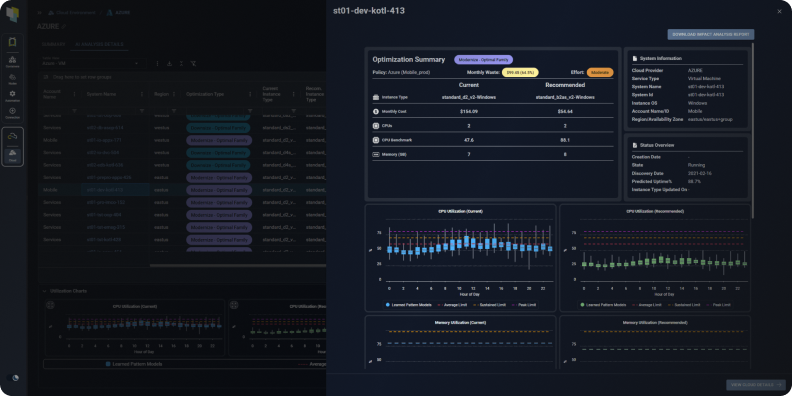Click system st02-db-easp-614 in table
The width and height of the screenshot is (792, 396).
pyautogui.click(x=105, y=128)
